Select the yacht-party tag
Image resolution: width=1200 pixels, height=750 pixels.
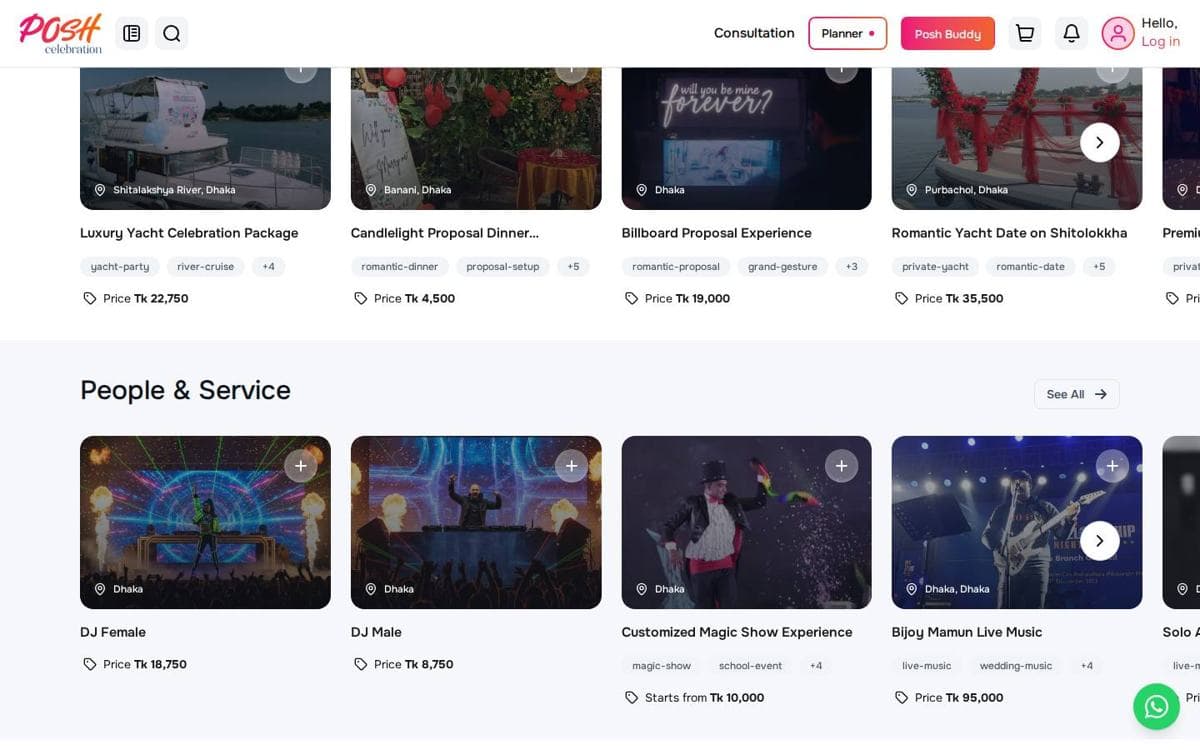click(x=120, y=267)
